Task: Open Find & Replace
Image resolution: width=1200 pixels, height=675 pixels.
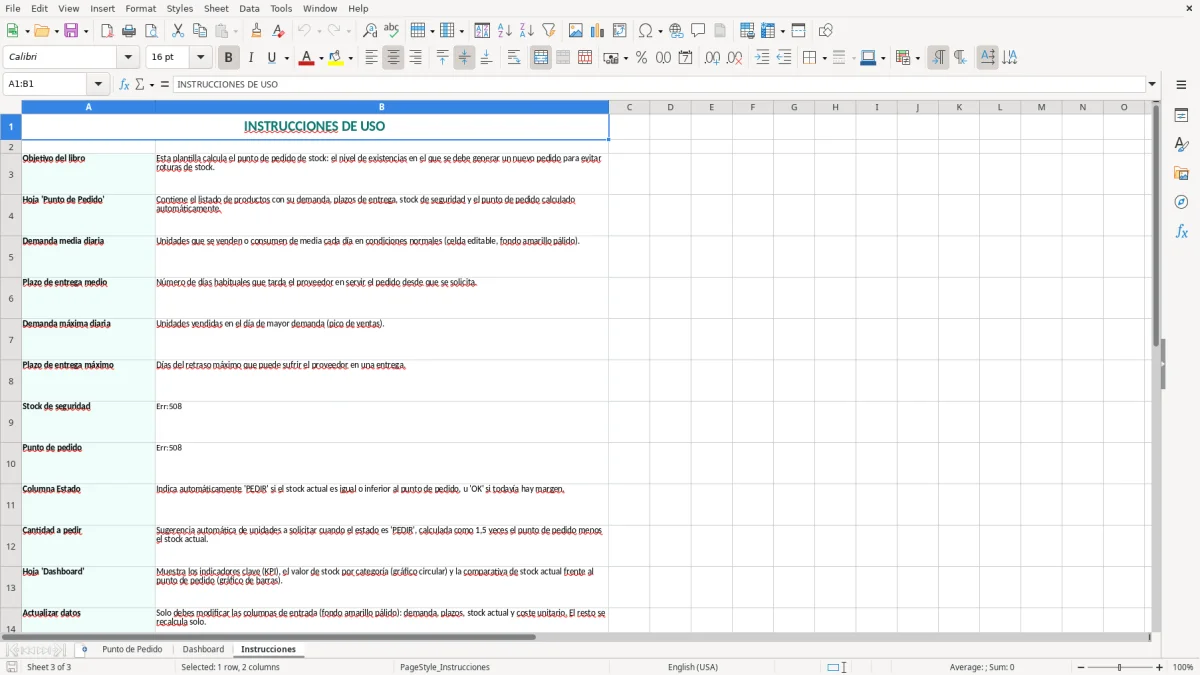Action: (370, 31)
